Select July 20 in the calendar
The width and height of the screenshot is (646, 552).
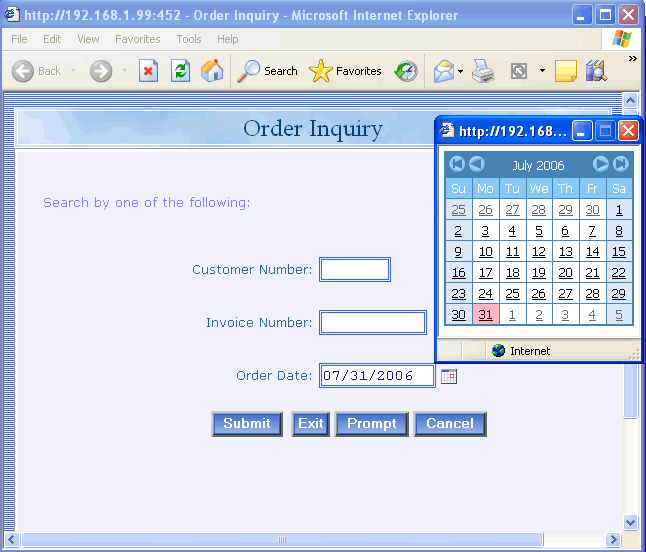tap(565, 273)
